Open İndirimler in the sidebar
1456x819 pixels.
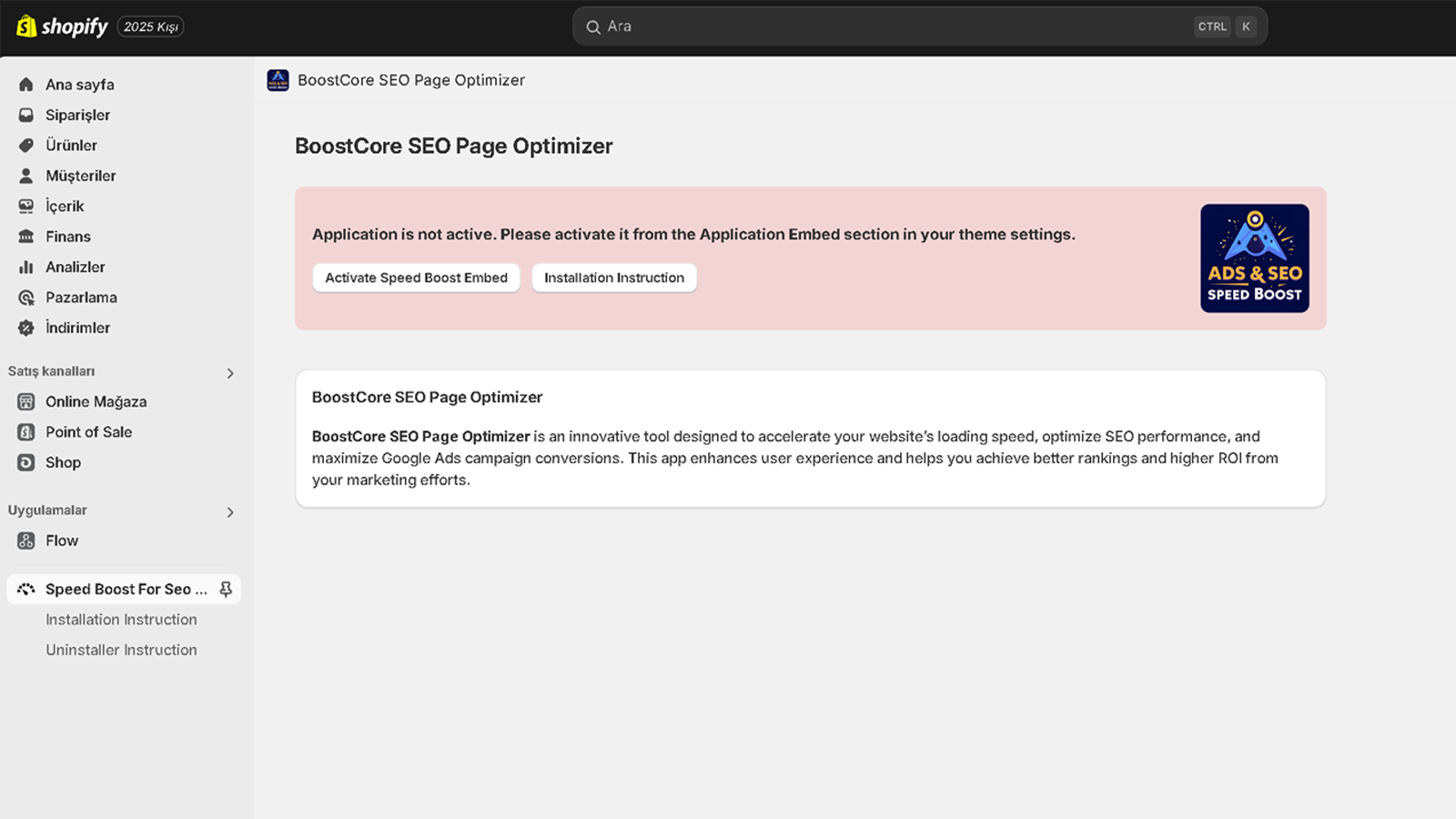78,328
